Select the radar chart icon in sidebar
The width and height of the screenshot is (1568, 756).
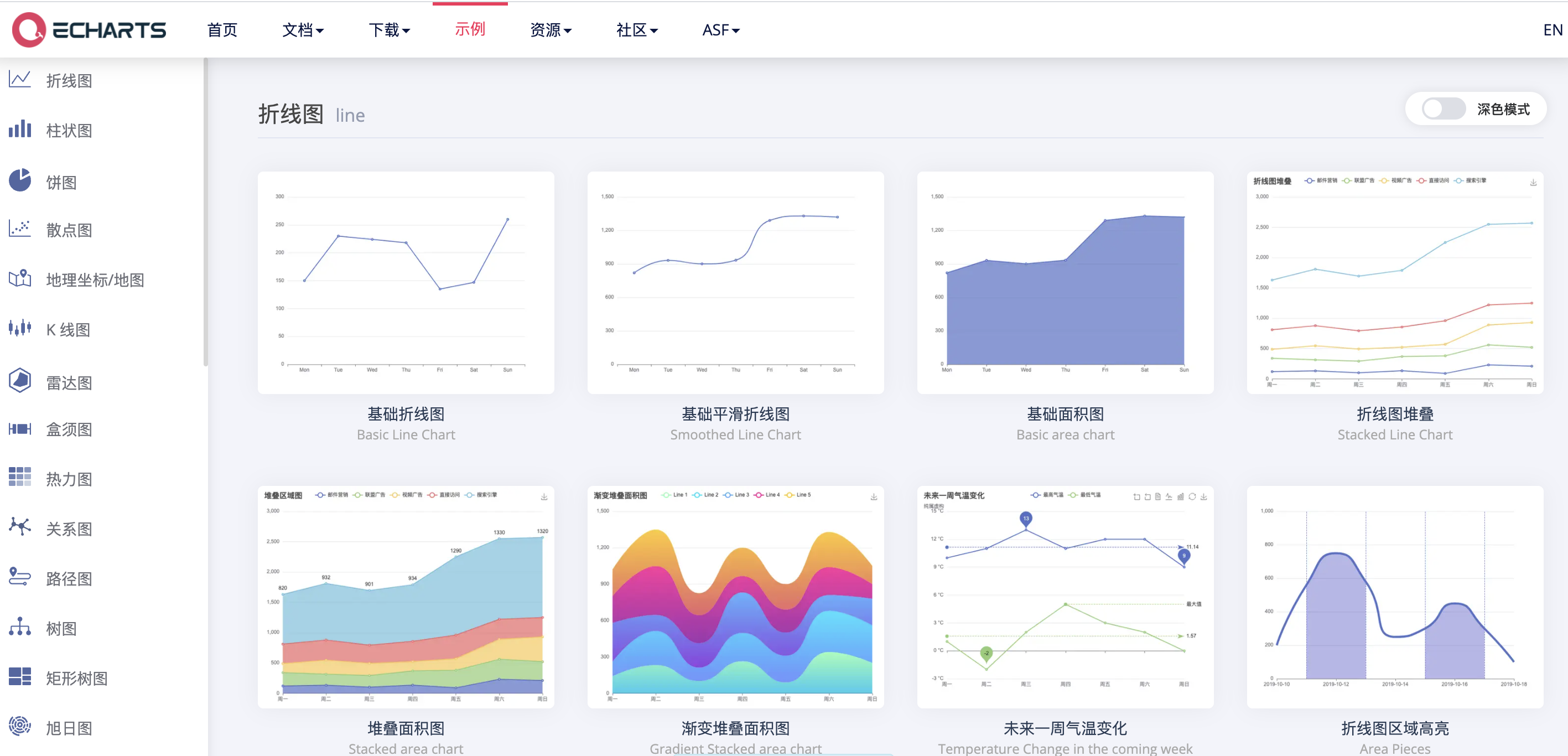[x=19, y=380]
